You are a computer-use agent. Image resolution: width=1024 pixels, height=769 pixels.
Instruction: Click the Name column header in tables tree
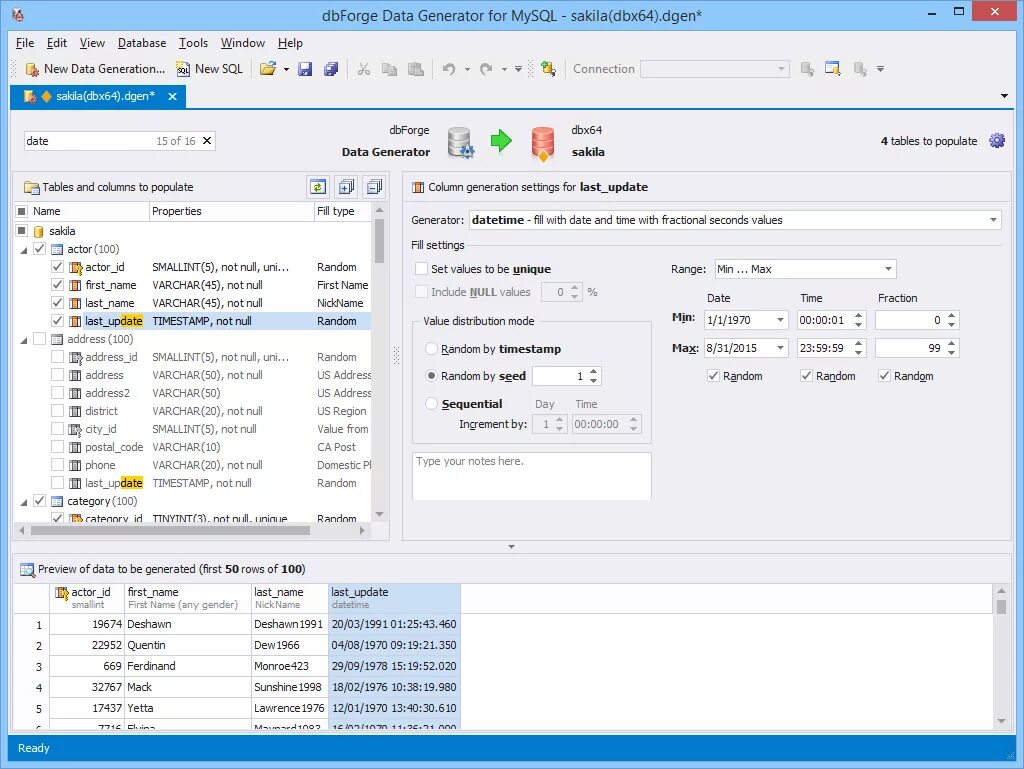pyautogui.click(x=90, y=211)
